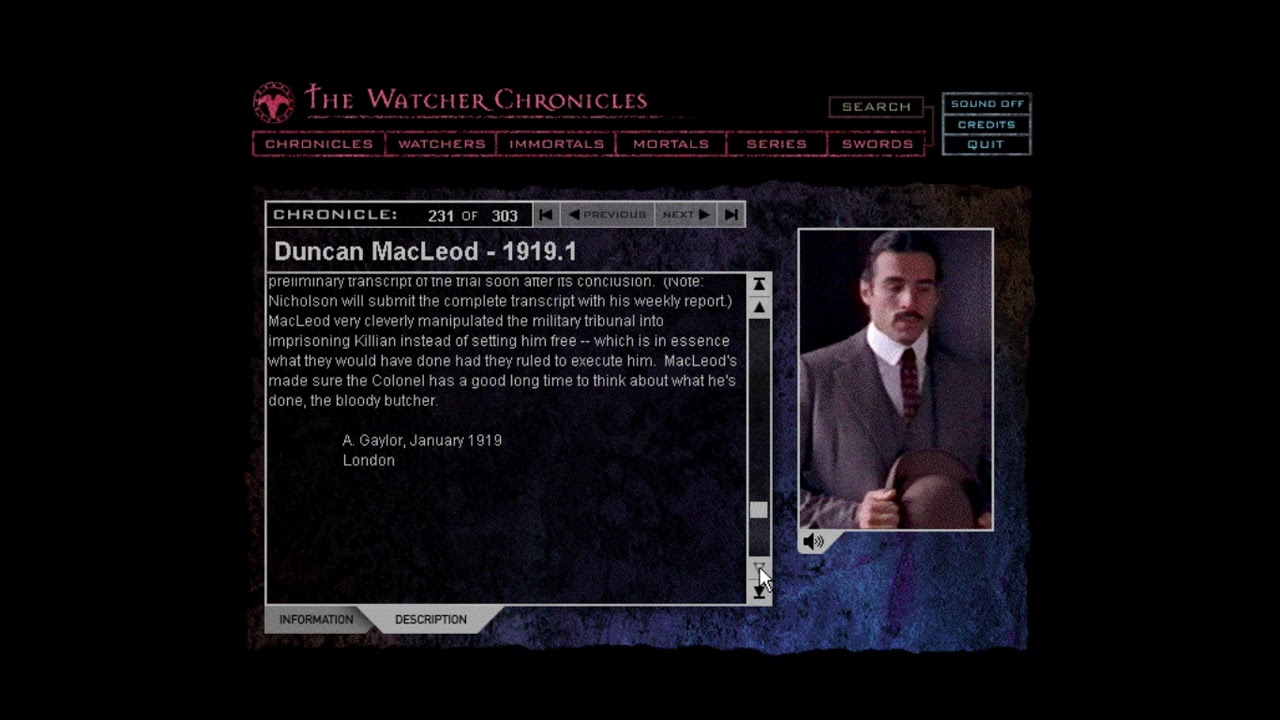Open the Mortals menu
This screenshot has width=1280, height=720.
tap(671, 144)
